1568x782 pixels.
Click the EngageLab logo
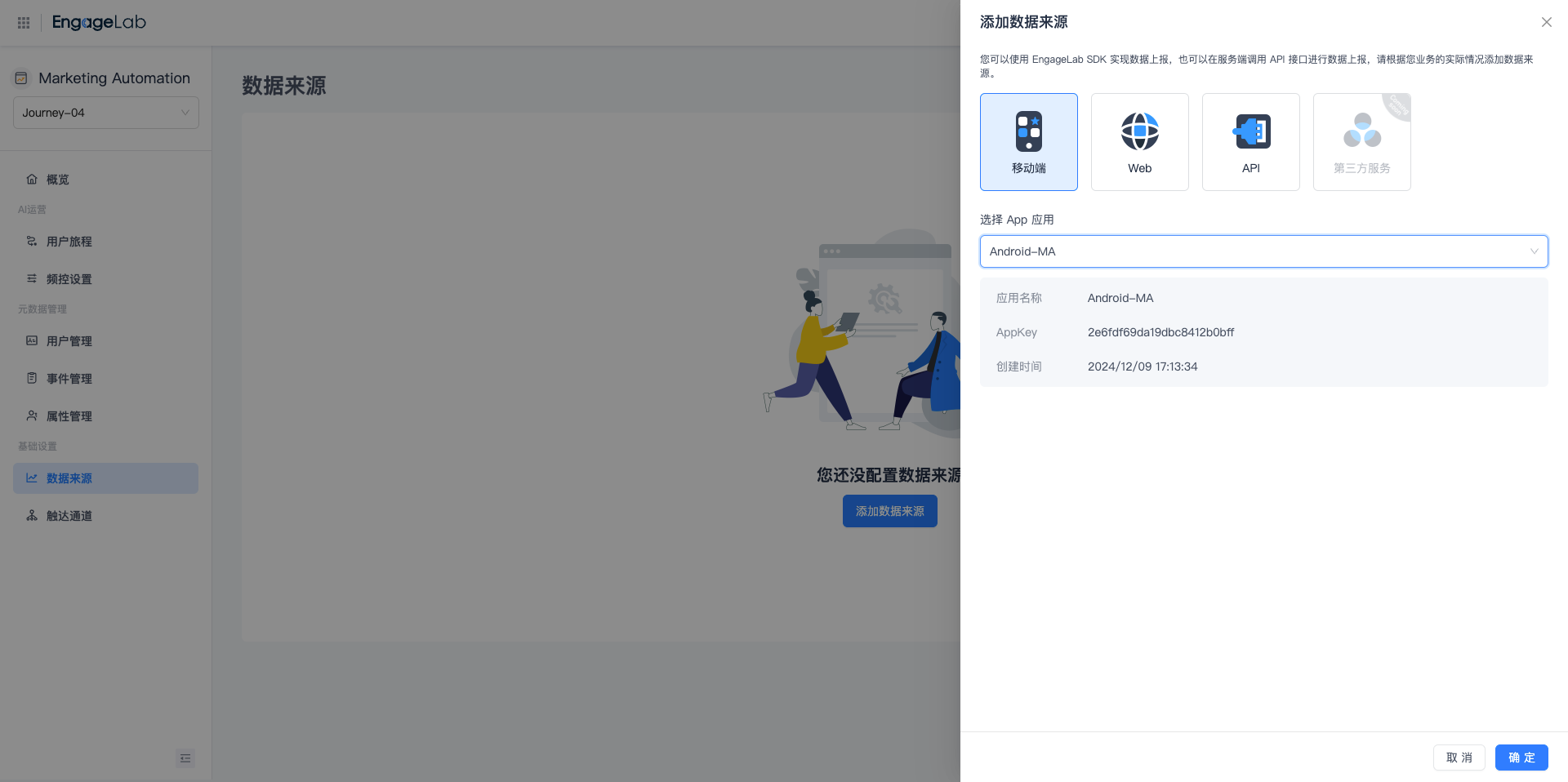(98, 22)
